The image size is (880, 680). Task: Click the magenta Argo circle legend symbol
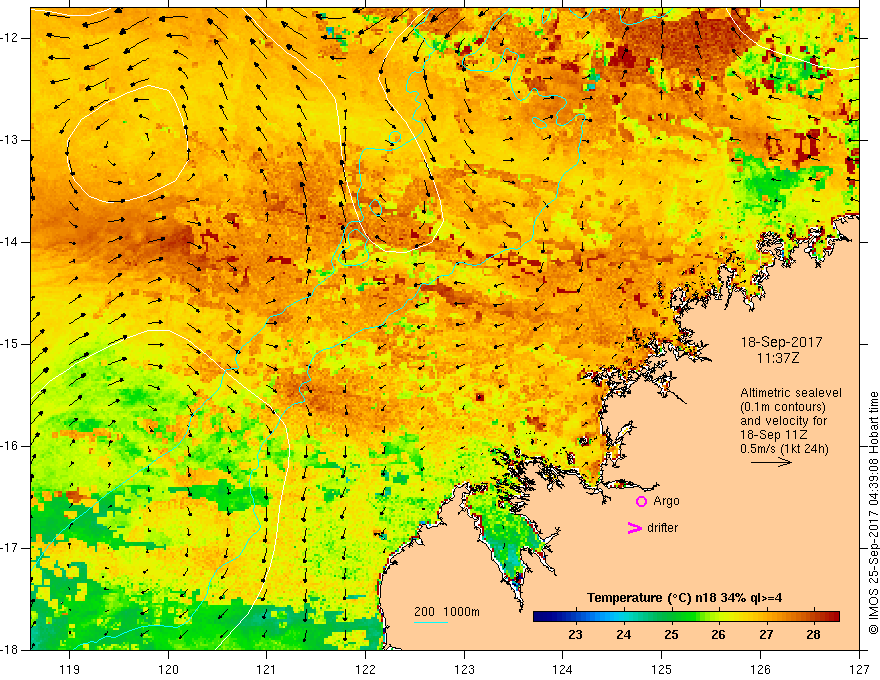(x=641, y=502)
